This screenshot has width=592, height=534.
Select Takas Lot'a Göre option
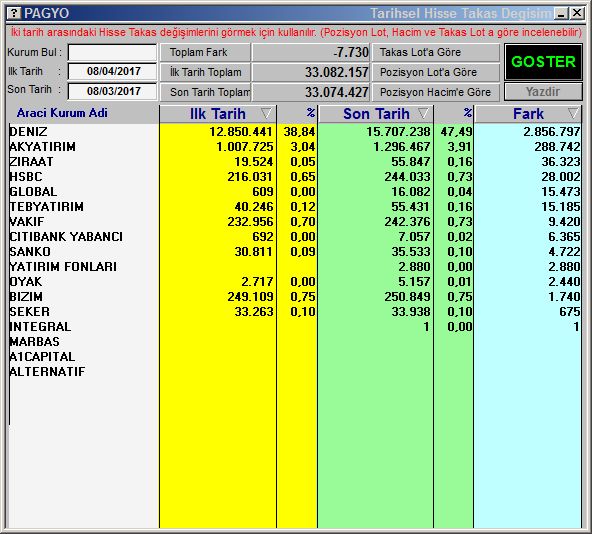(x=436, y=52)
